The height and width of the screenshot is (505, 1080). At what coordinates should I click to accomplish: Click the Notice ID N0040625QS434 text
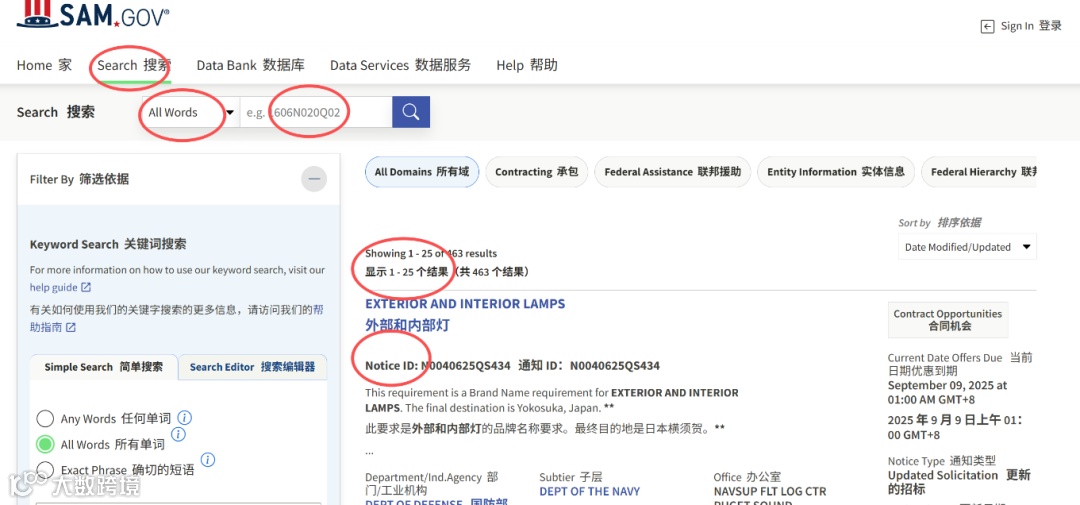(x=437, y=365)
